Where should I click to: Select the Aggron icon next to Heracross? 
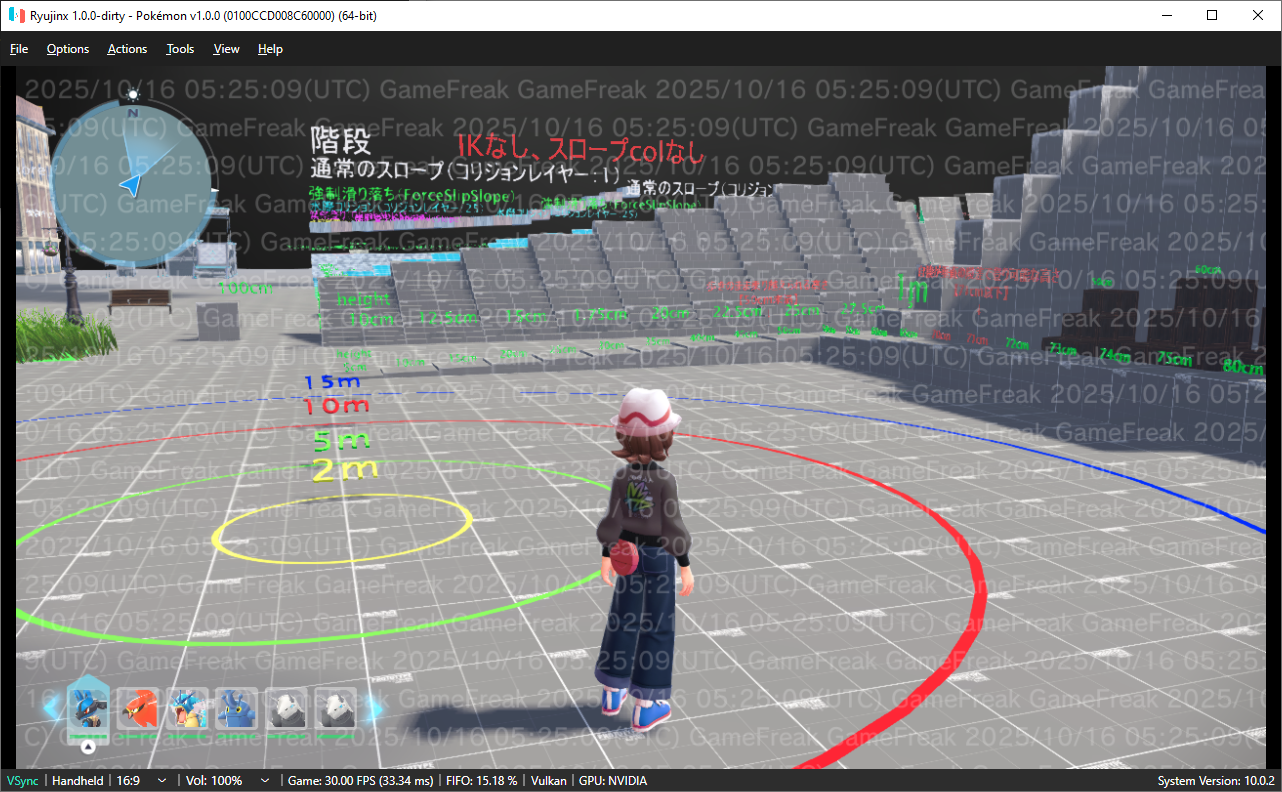click(287, 709)
